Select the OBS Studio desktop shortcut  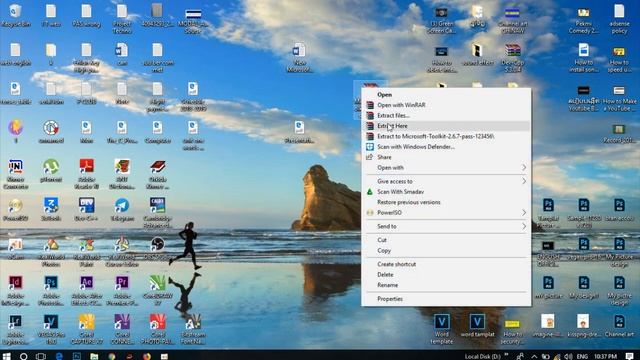click(158, 248)
